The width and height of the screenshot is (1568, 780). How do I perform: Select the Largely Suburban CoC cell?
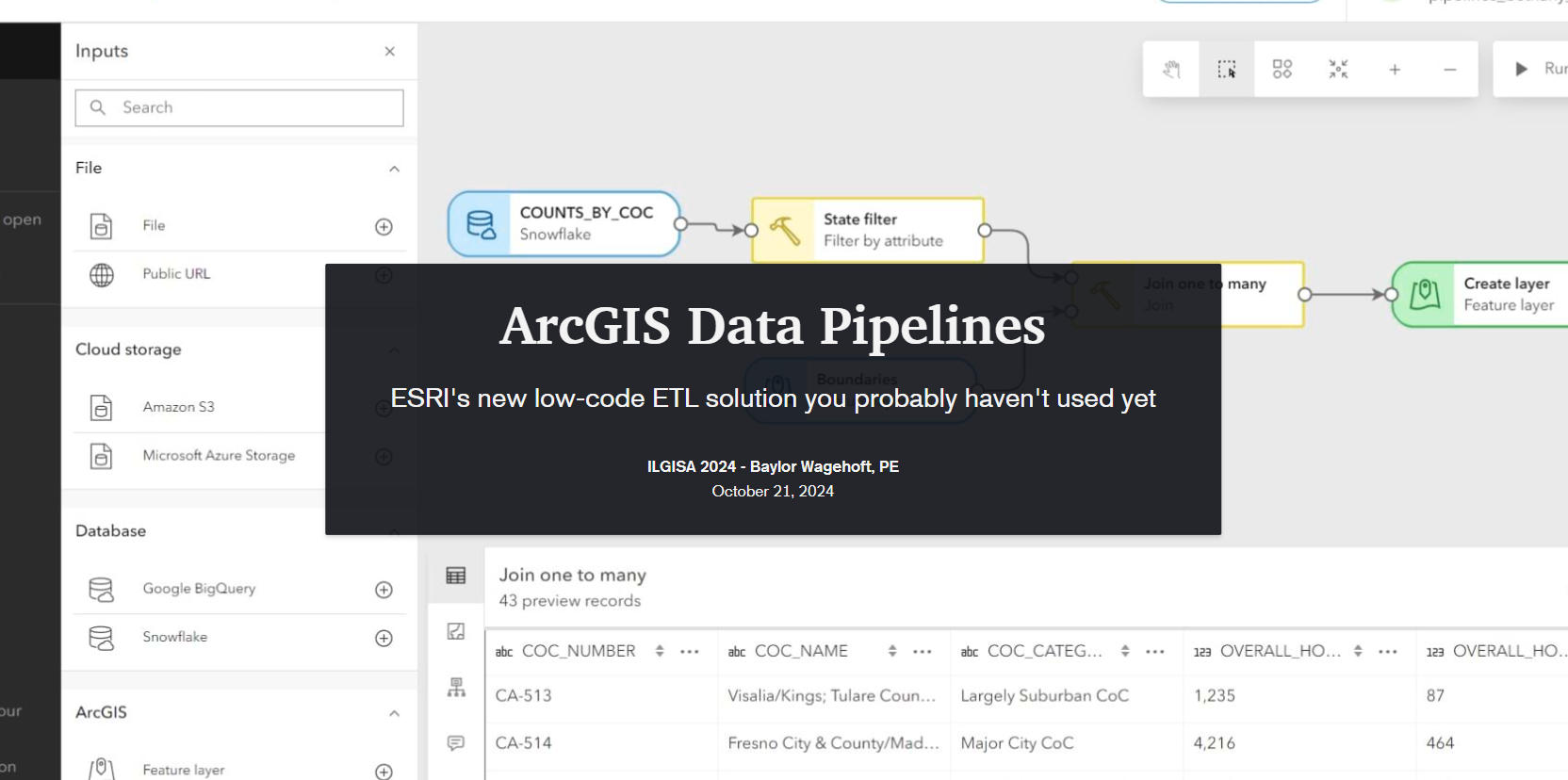point(1067,696)
